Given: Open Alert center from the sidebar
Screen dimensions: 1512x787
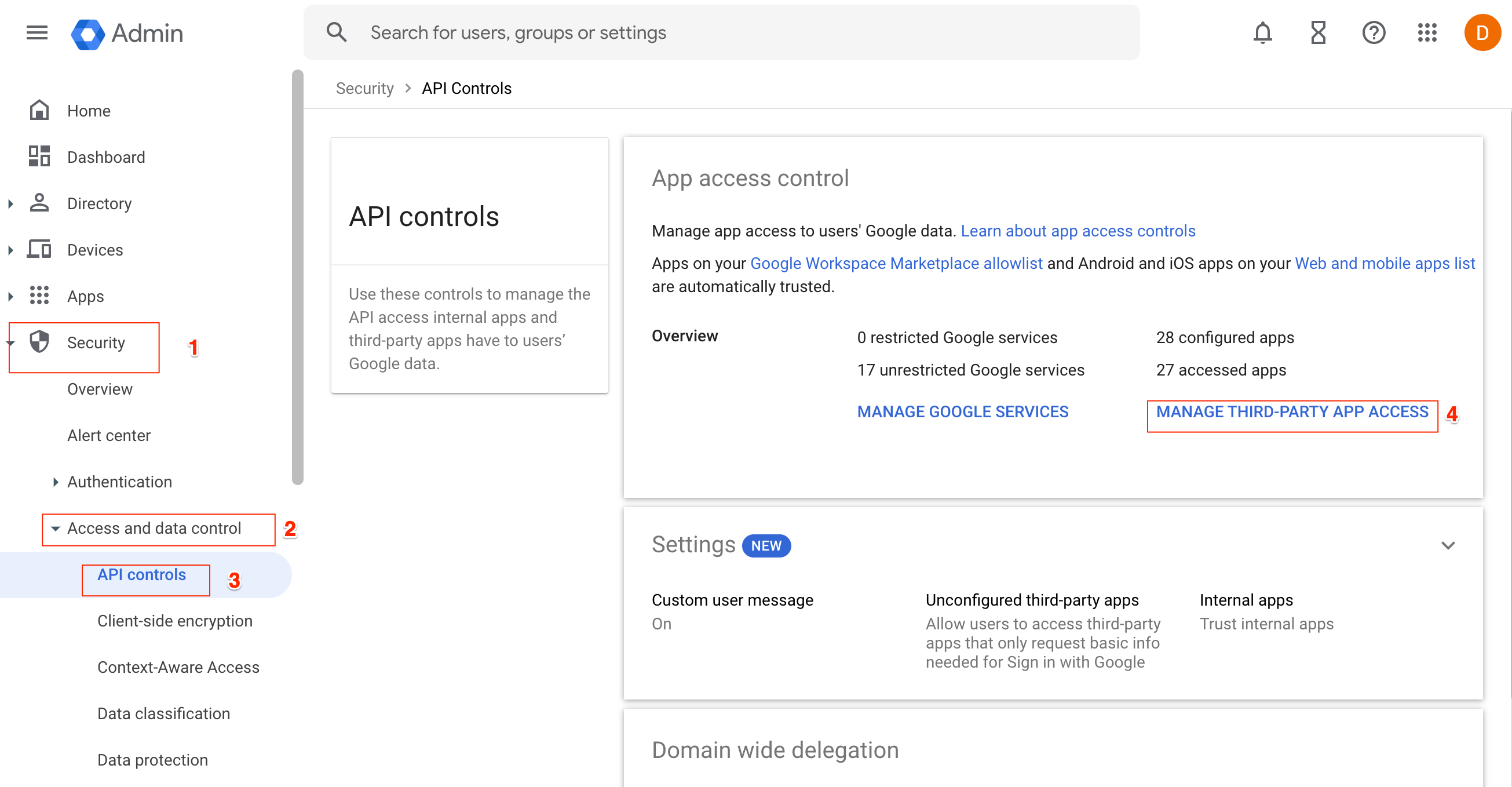Looking at the screenshot, I should [108, 435].
